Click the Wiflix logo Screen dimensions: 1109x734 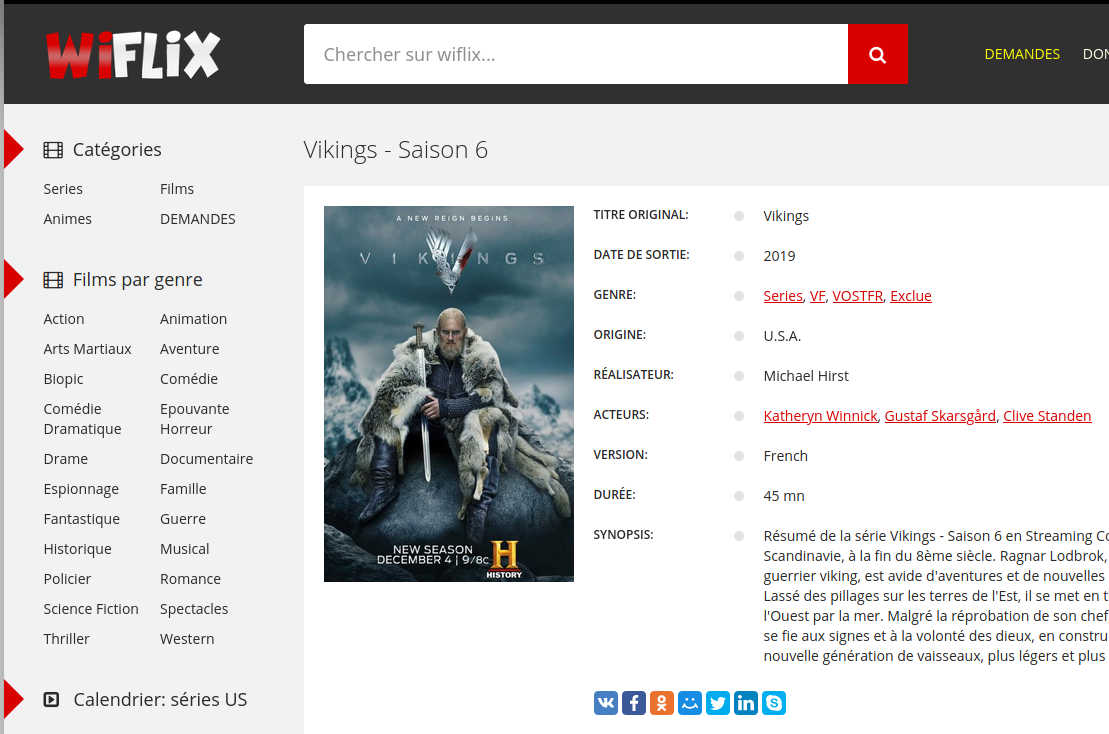coord(133,54)
